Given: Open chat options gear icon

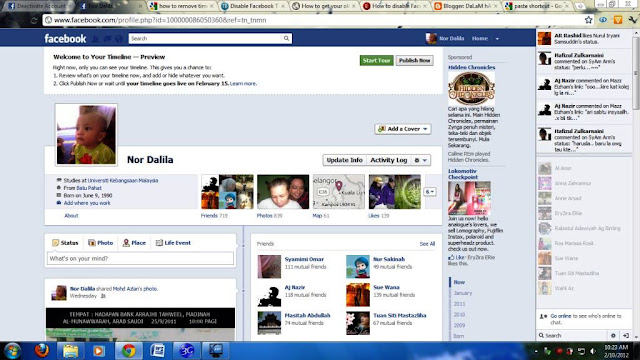Looking at the screenshot, I should point(613,336).
